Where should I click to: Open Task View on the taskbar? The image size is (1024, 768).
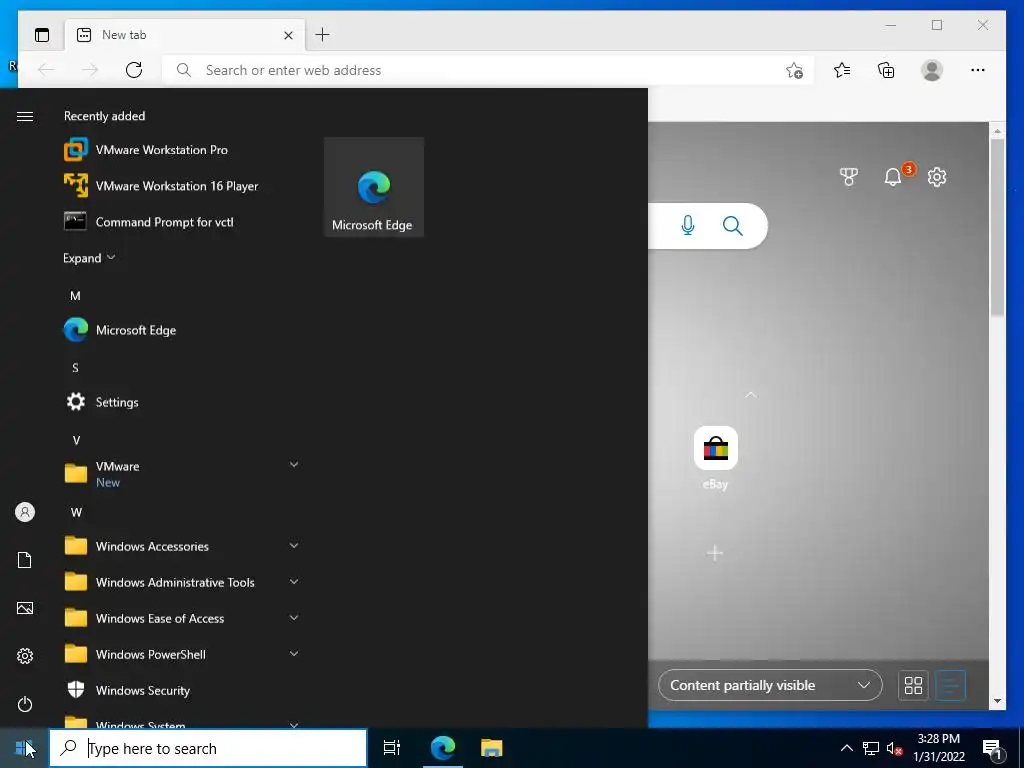click(x=392, y=748)
